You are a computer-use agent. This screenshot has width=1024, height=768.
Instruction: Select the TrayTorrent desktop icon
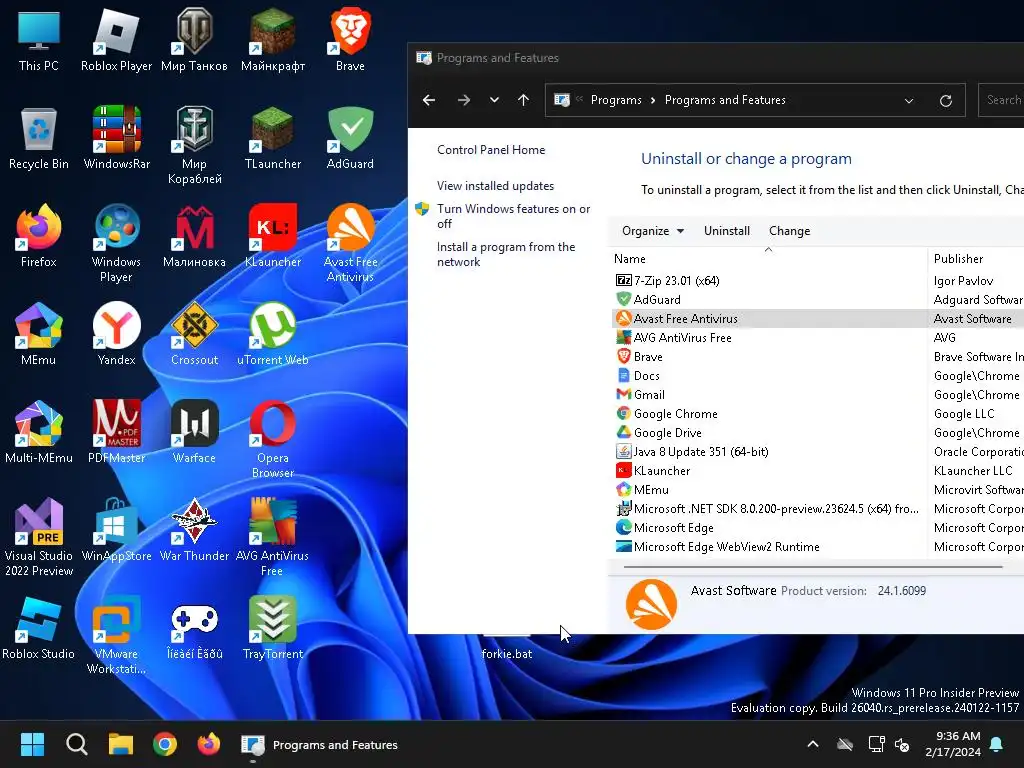click(272, 628)
